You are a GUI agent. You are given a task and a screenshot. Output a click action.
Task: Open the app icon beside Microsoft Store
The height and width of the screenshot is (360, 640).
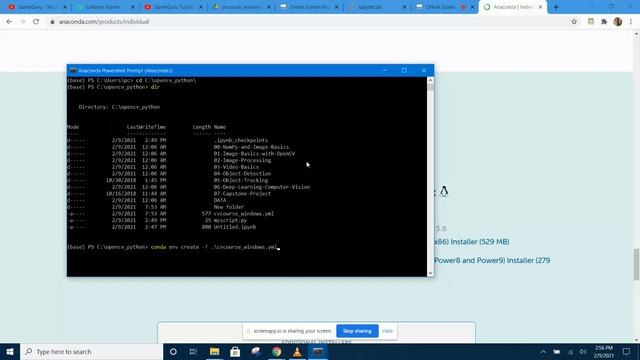[x=256, y=351]
